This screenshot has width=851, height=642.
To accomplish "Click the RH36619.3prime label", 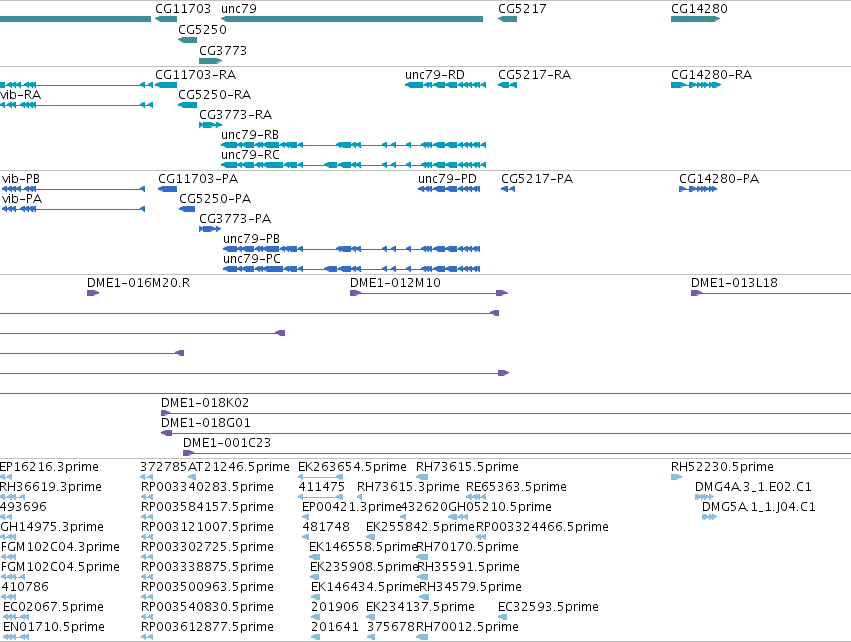I will (x=50, y=487).
